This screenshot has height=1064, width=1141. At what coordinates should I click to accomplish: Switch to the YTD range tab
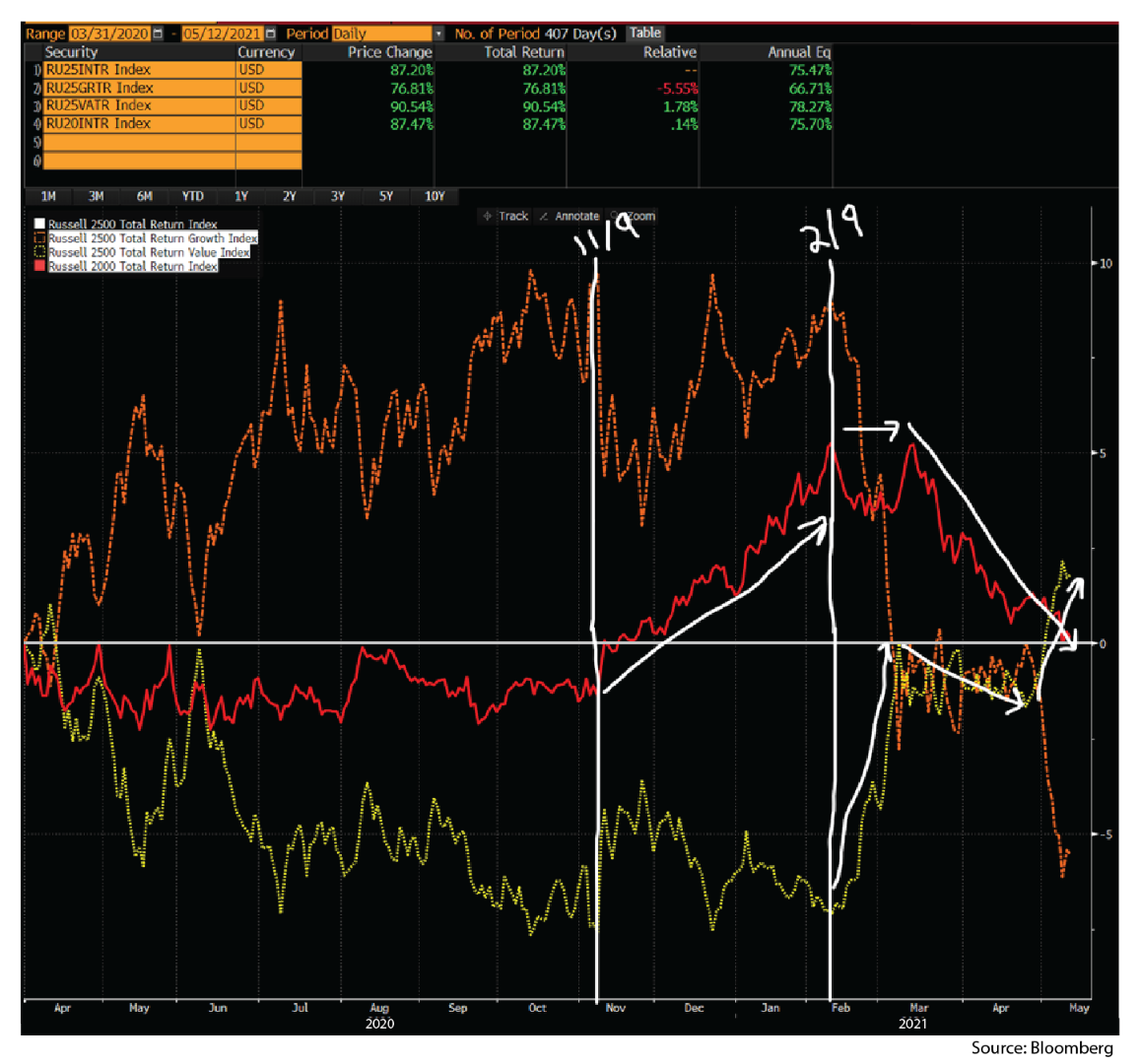[x=192, y=196]
